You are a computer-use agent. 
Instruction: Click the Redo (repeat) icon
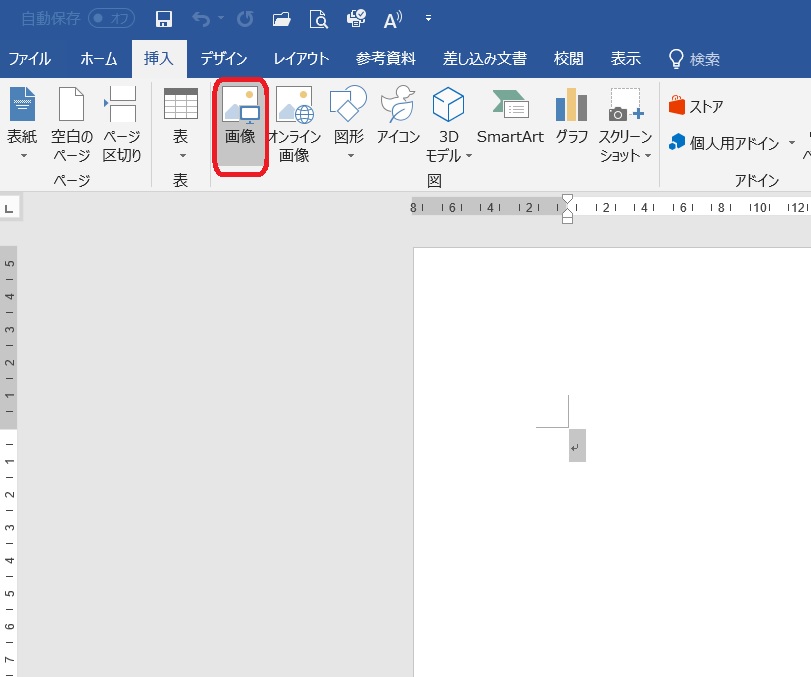click(x=245, y=19)
